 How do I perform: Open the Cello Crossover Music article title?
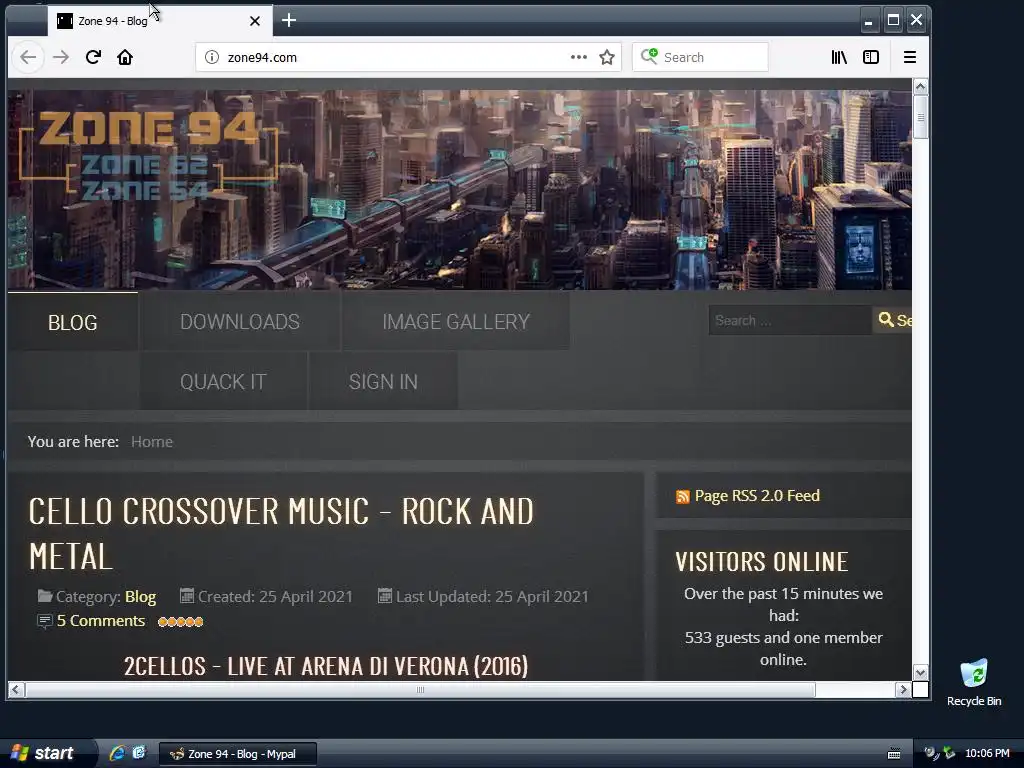(x=281, y=534)
